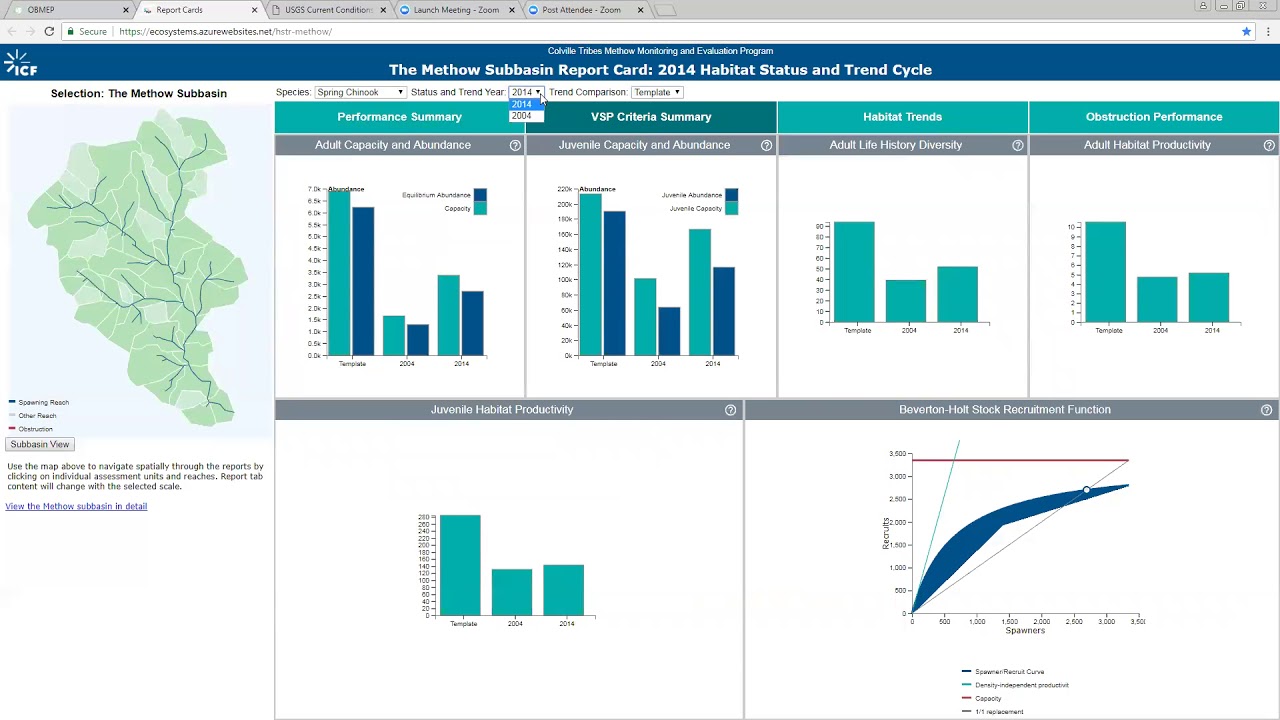Close the USGS Current Conditions tab
The image size is (1280, 720).
[x=382, y=10]
